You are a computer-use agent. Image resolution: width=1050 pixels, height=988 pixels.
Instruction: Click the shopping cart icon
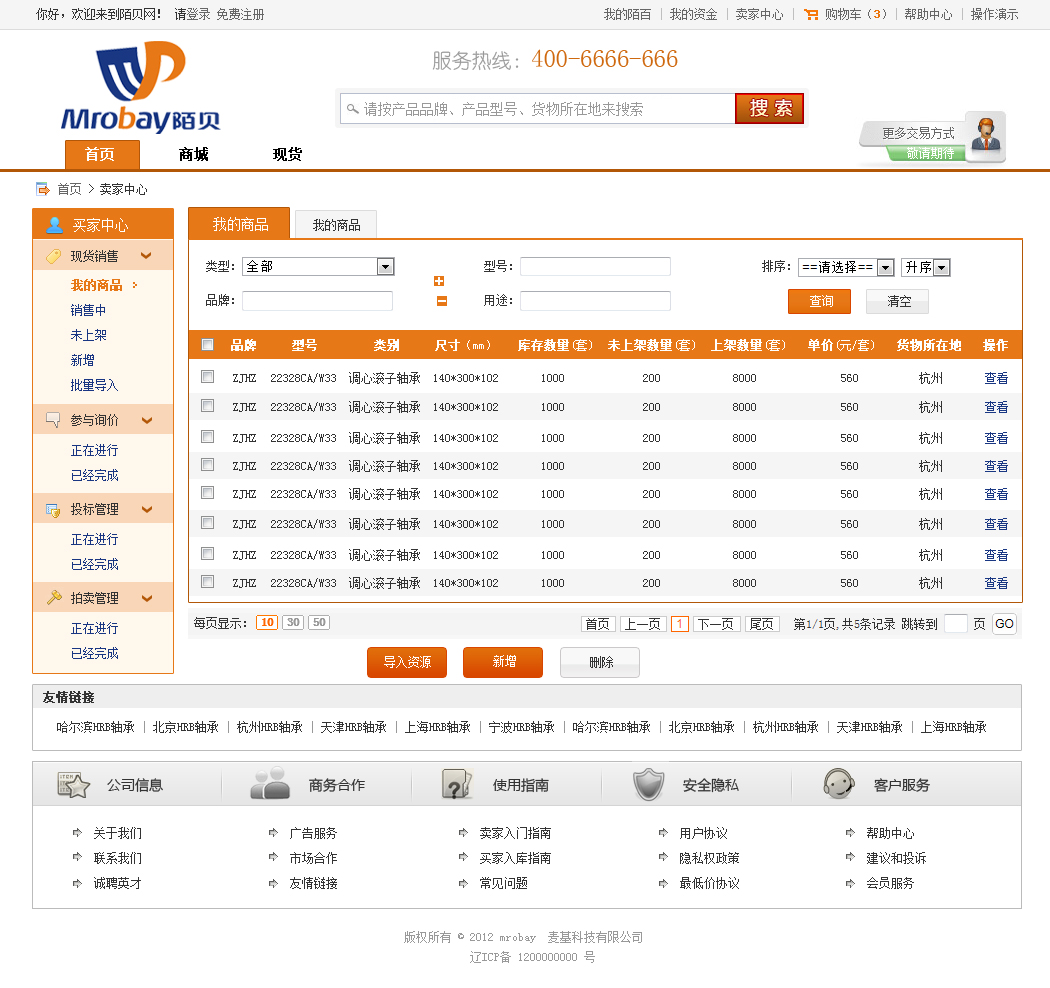[811, 14]
